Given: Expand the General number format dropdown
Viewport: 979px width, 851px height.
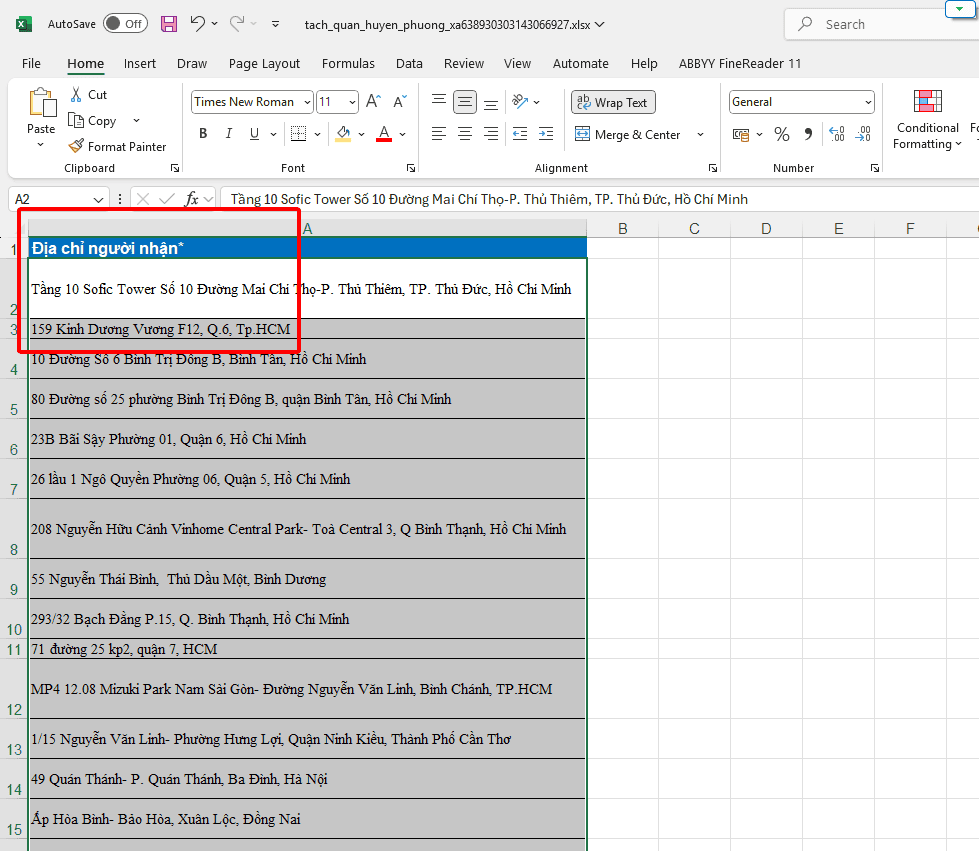Looking at the screenshot, I should pyautogui.click(x=866, y=102).
